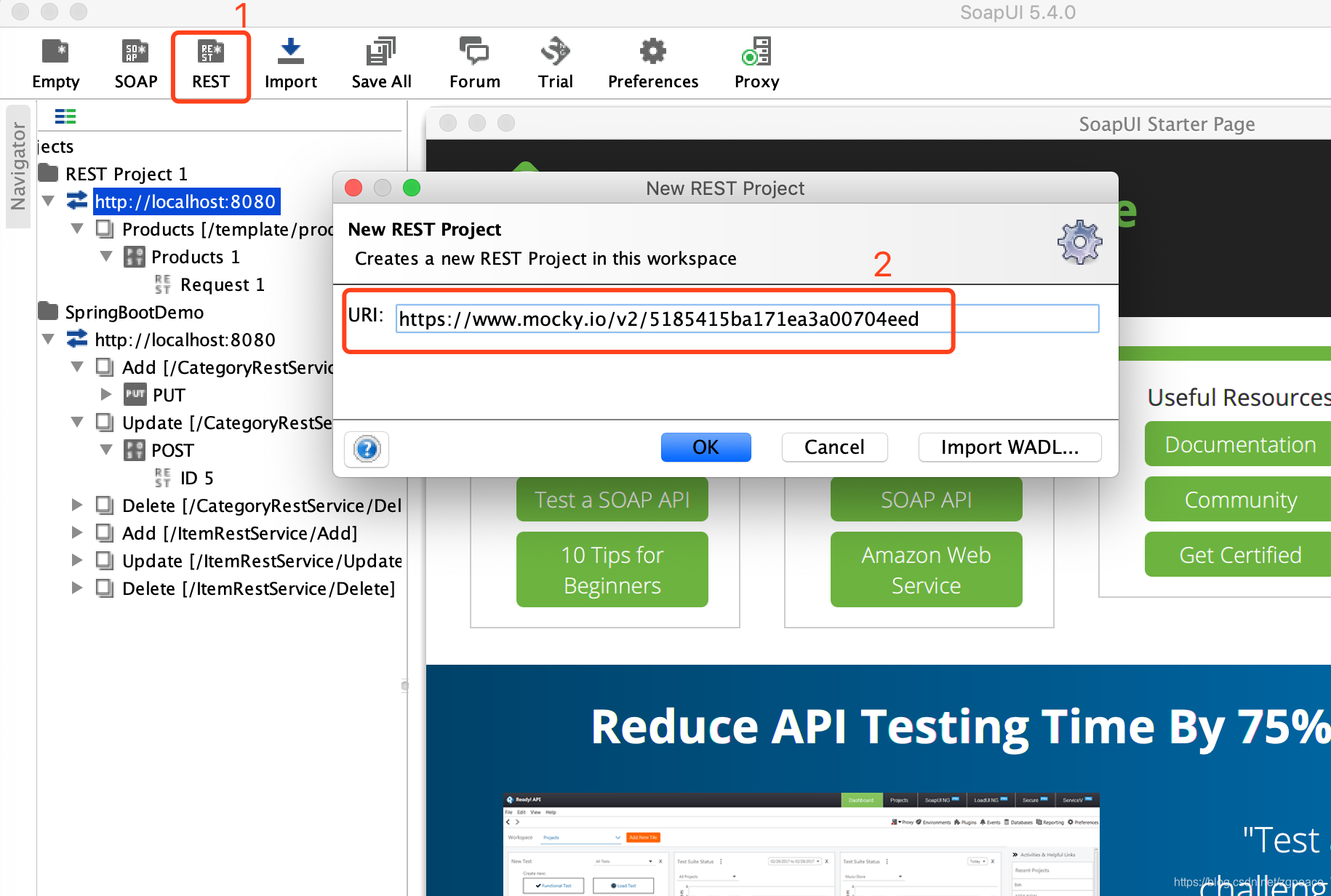Select REST Project 1 folder

[x=113, y=174]
